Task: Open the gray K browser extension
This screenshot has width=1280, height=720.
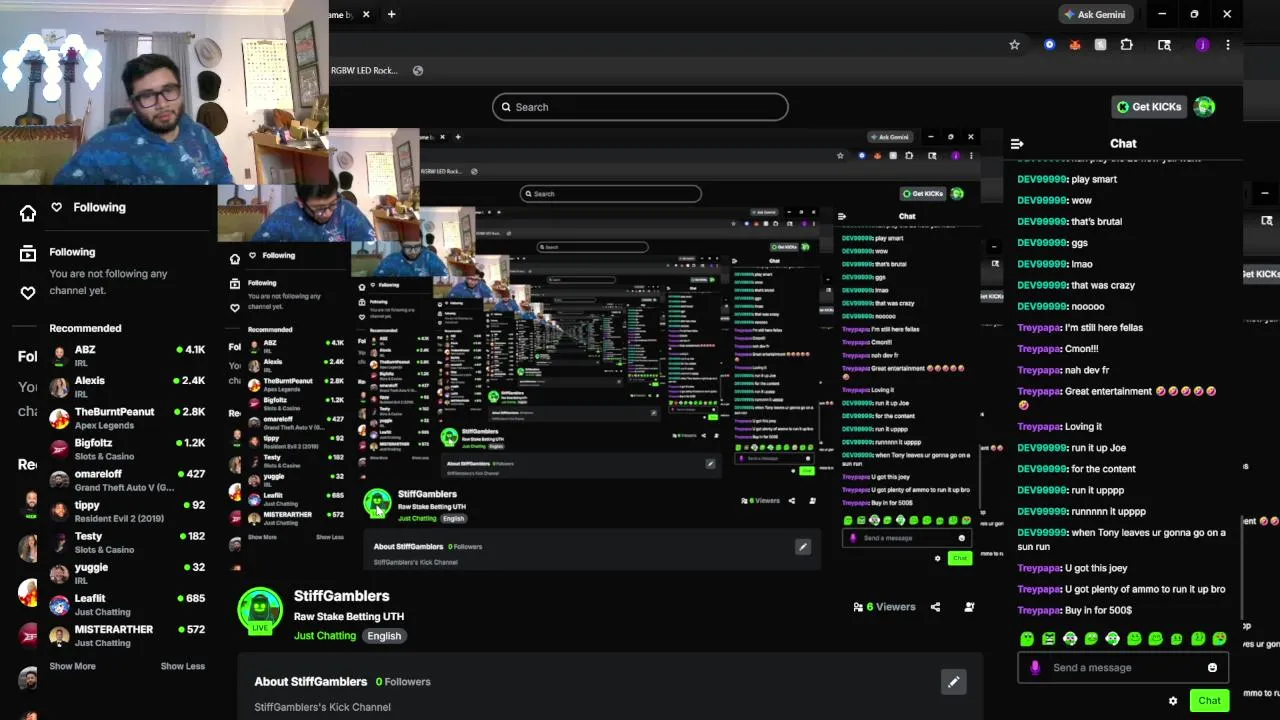Action: (x=1100, y=45)
